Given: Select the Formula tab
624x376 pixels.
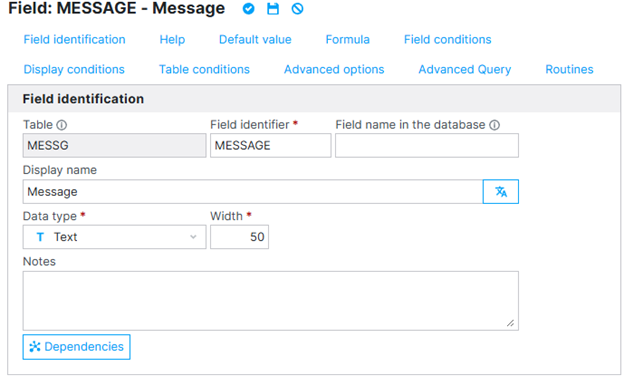Looking at the screenshot, I should point(347,39).
